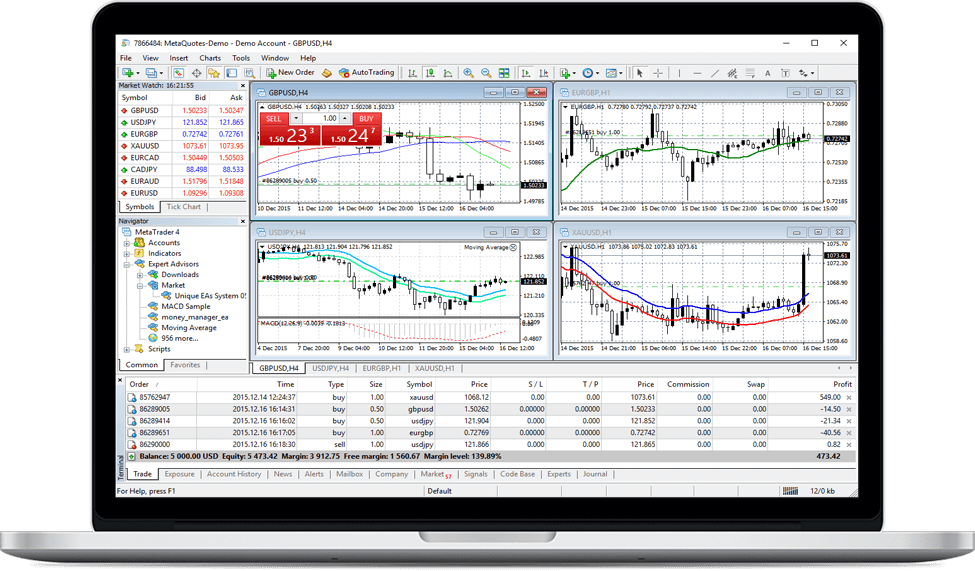Close order 85762947 with its X

[x=849, y=397]
